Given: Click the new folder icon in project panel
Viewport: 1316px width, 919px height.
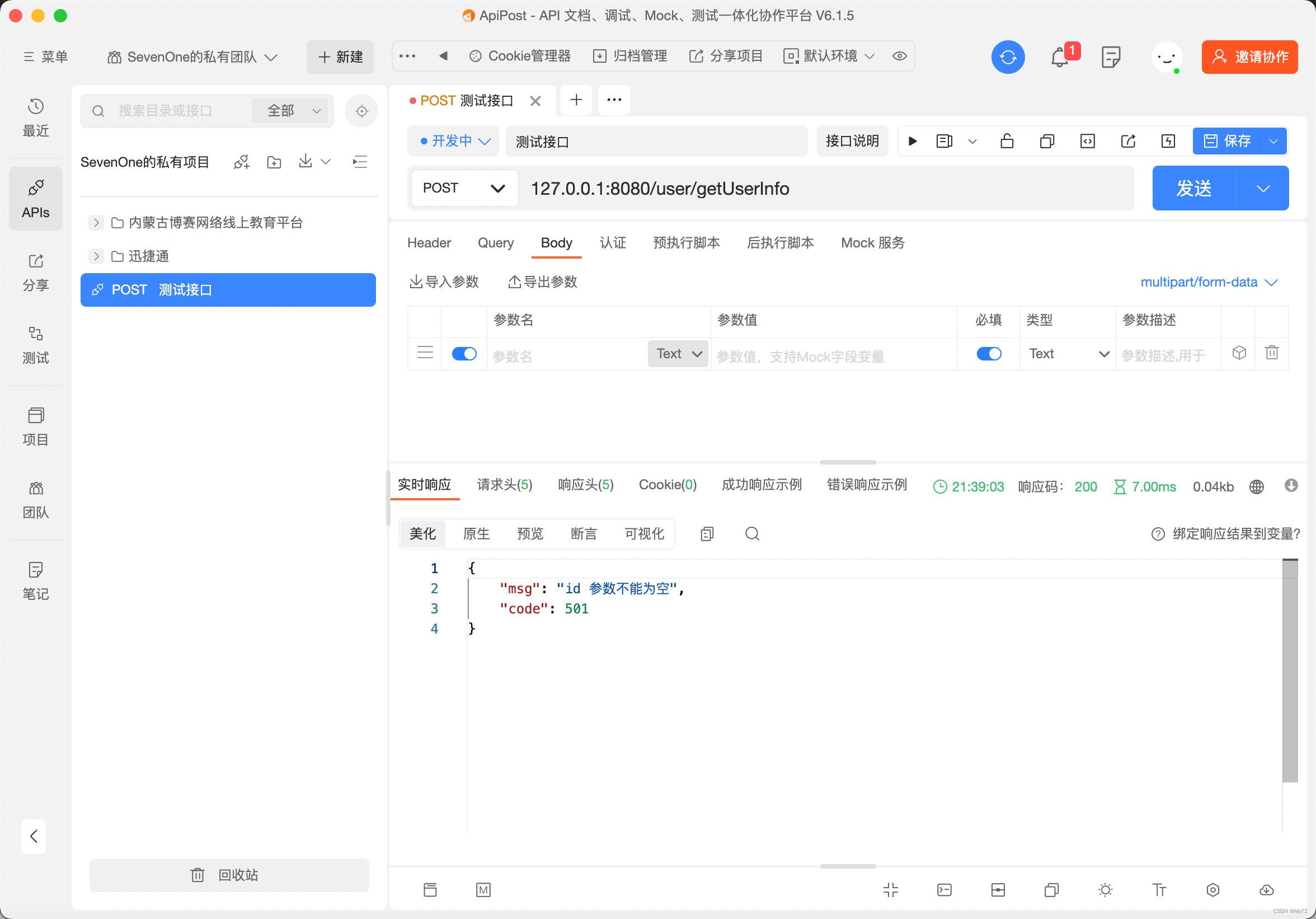Looking at the screenshot, I should point(274,162).
